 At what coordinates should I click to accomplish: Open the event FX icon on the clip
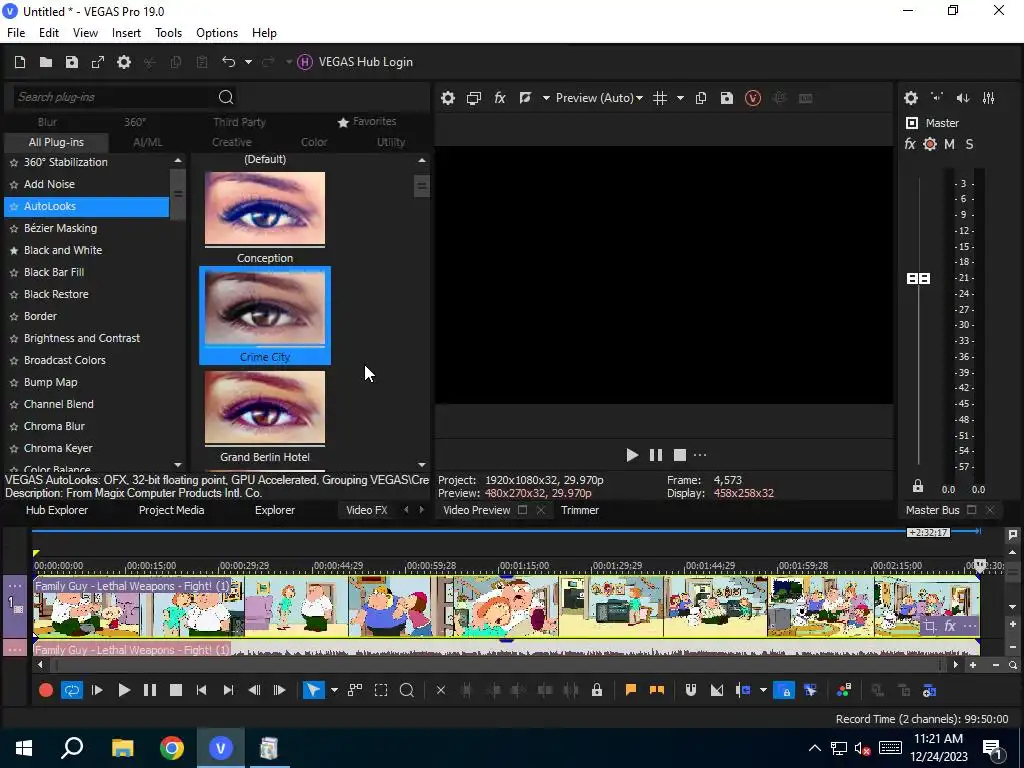(950, 626)
